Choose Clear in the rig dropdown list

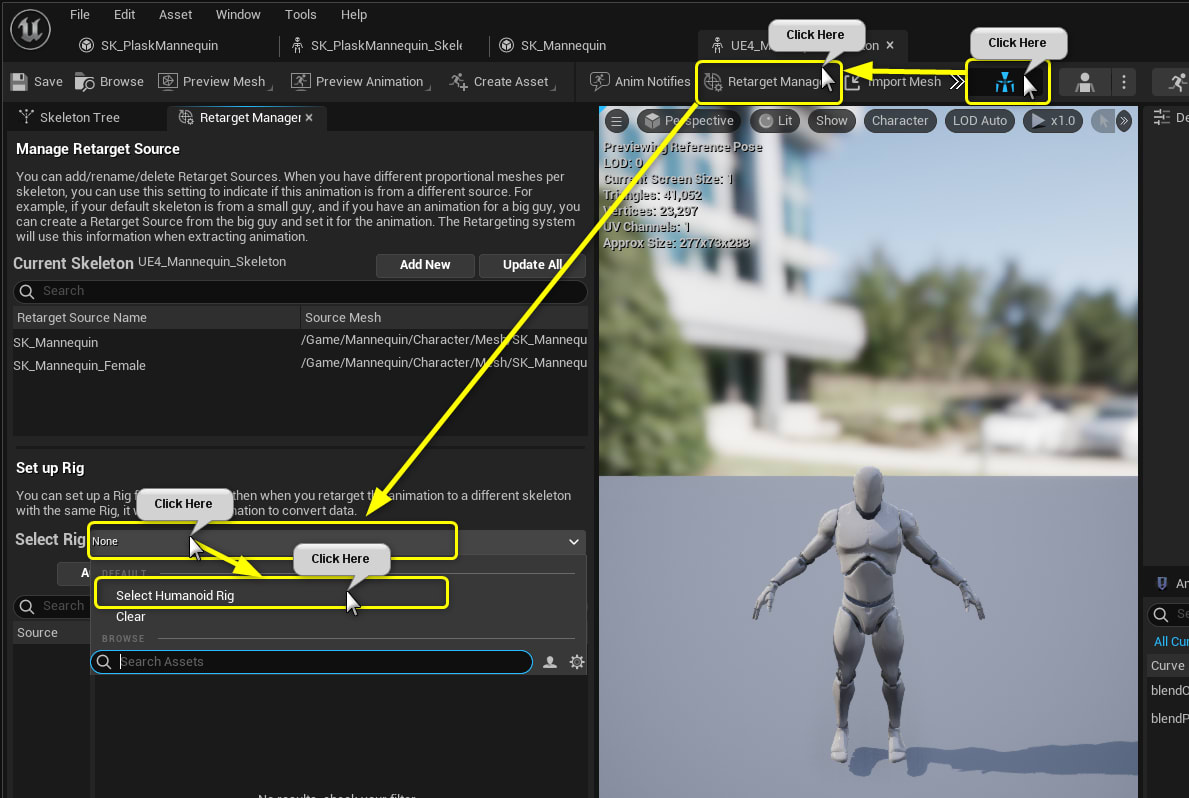click(130, 617)
